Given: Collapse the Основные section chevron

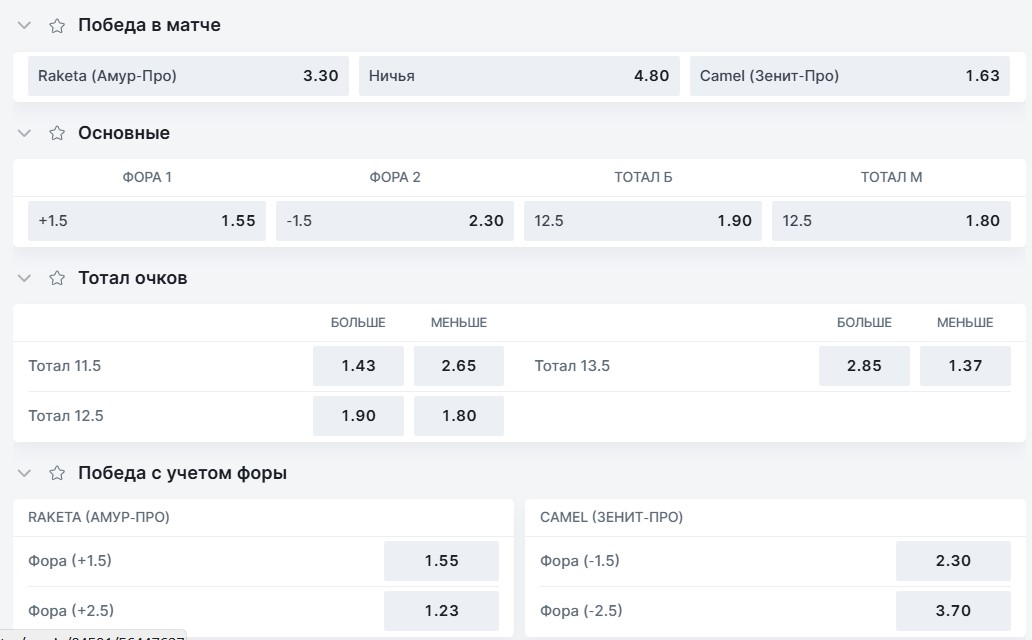Looking at the screenshot, I should pyautogui.click(x=24, y=133).
